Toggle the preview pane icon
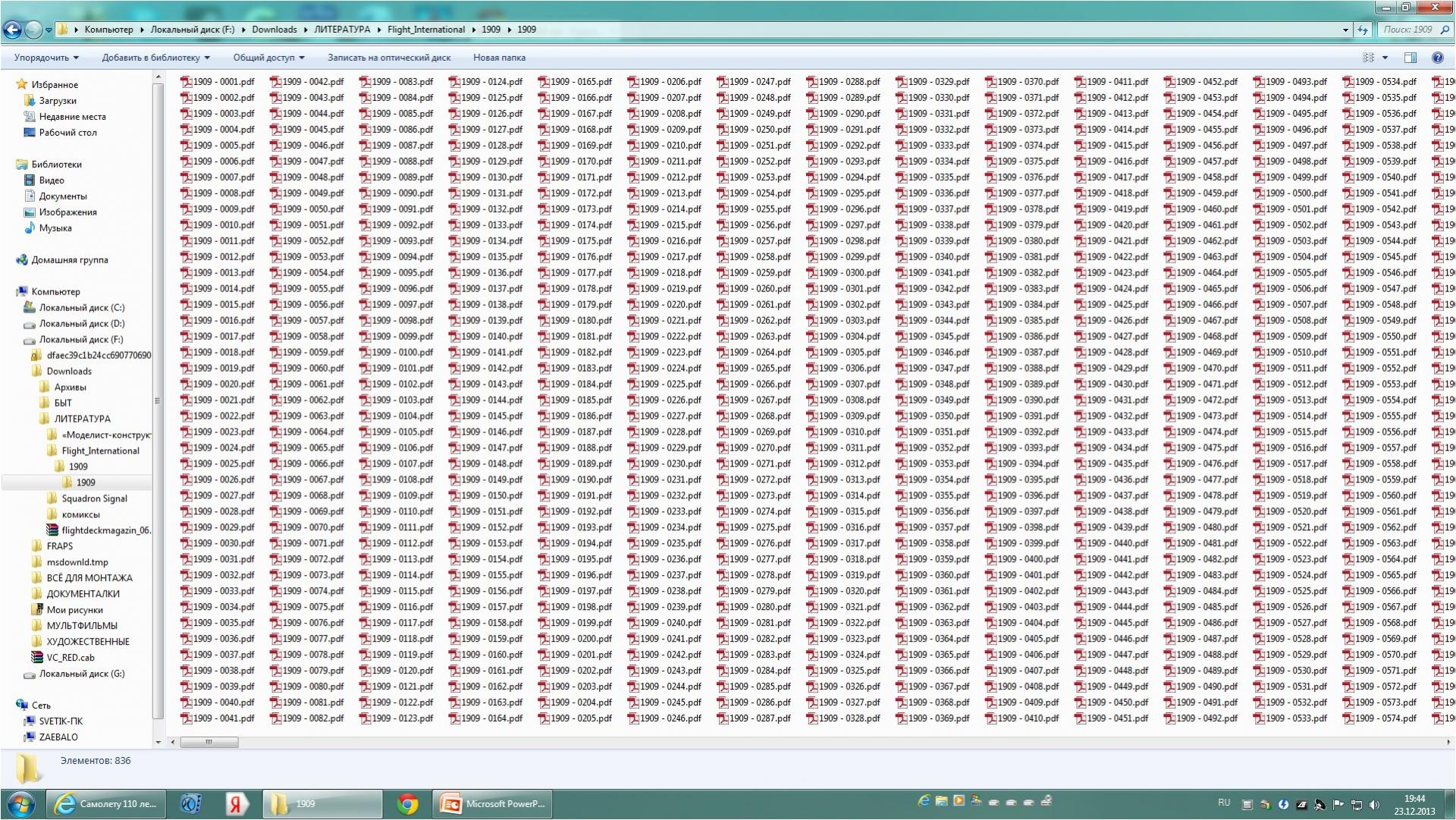This screenshot has height=820, width=1456. pos(1410,58)
